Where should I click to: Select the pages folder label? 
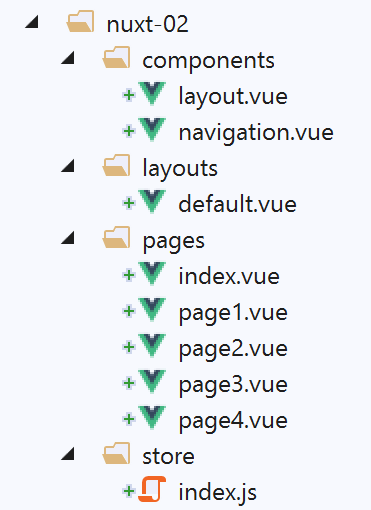[x=174, y=242]
